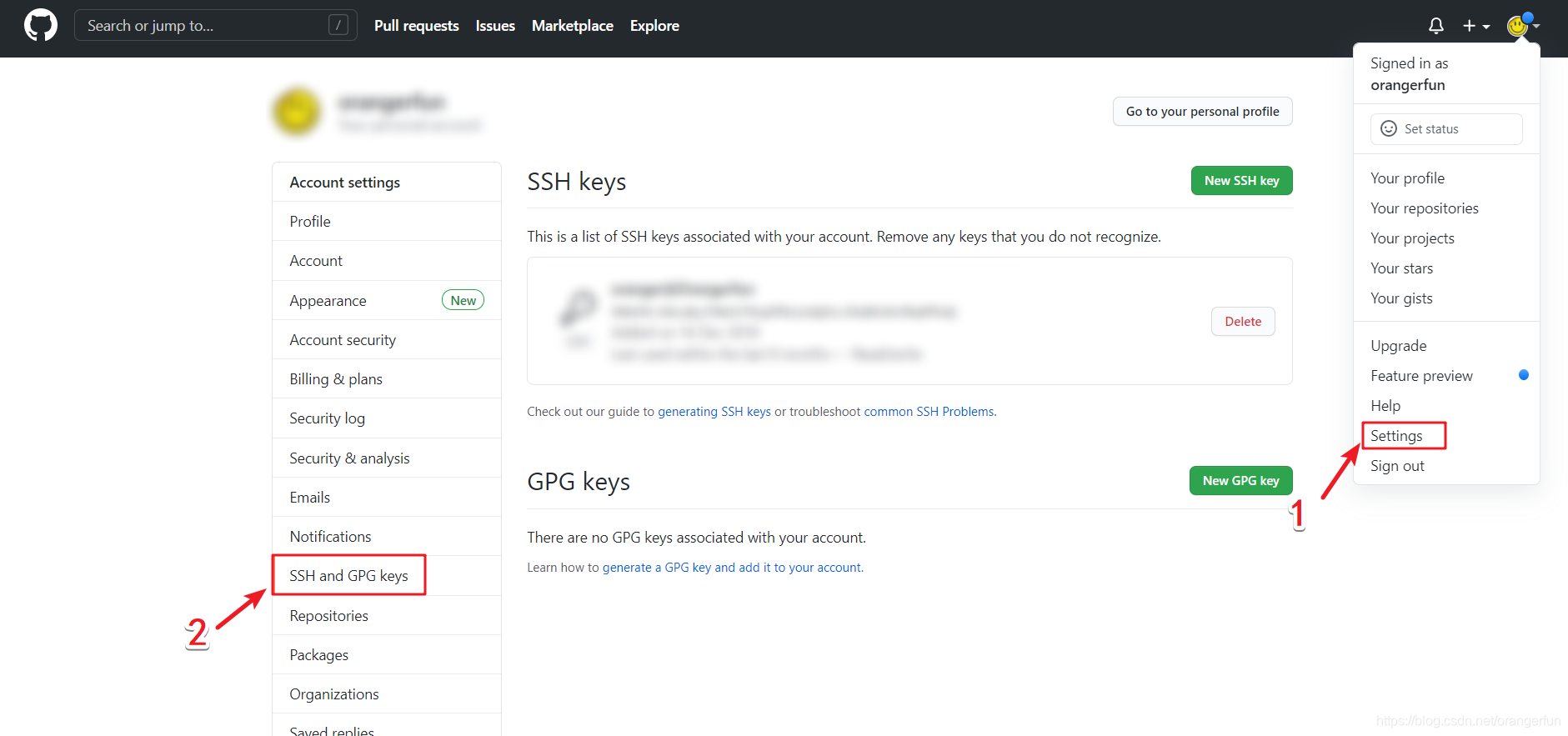Viewport: 1568px width, 736px height.
Task: Choose Your profile in user menu
Action: pos(1446,178)
